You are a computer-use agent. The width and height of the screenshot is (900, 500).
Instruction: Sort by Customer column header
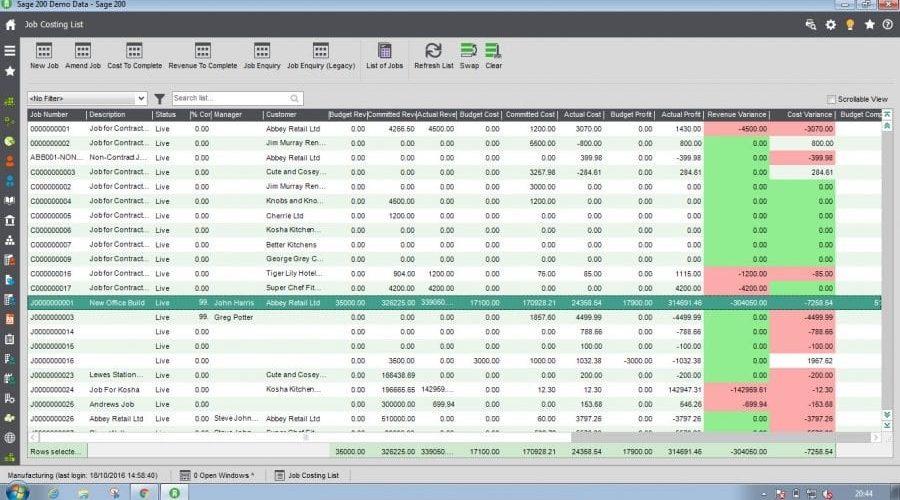(x=295, y=115)
